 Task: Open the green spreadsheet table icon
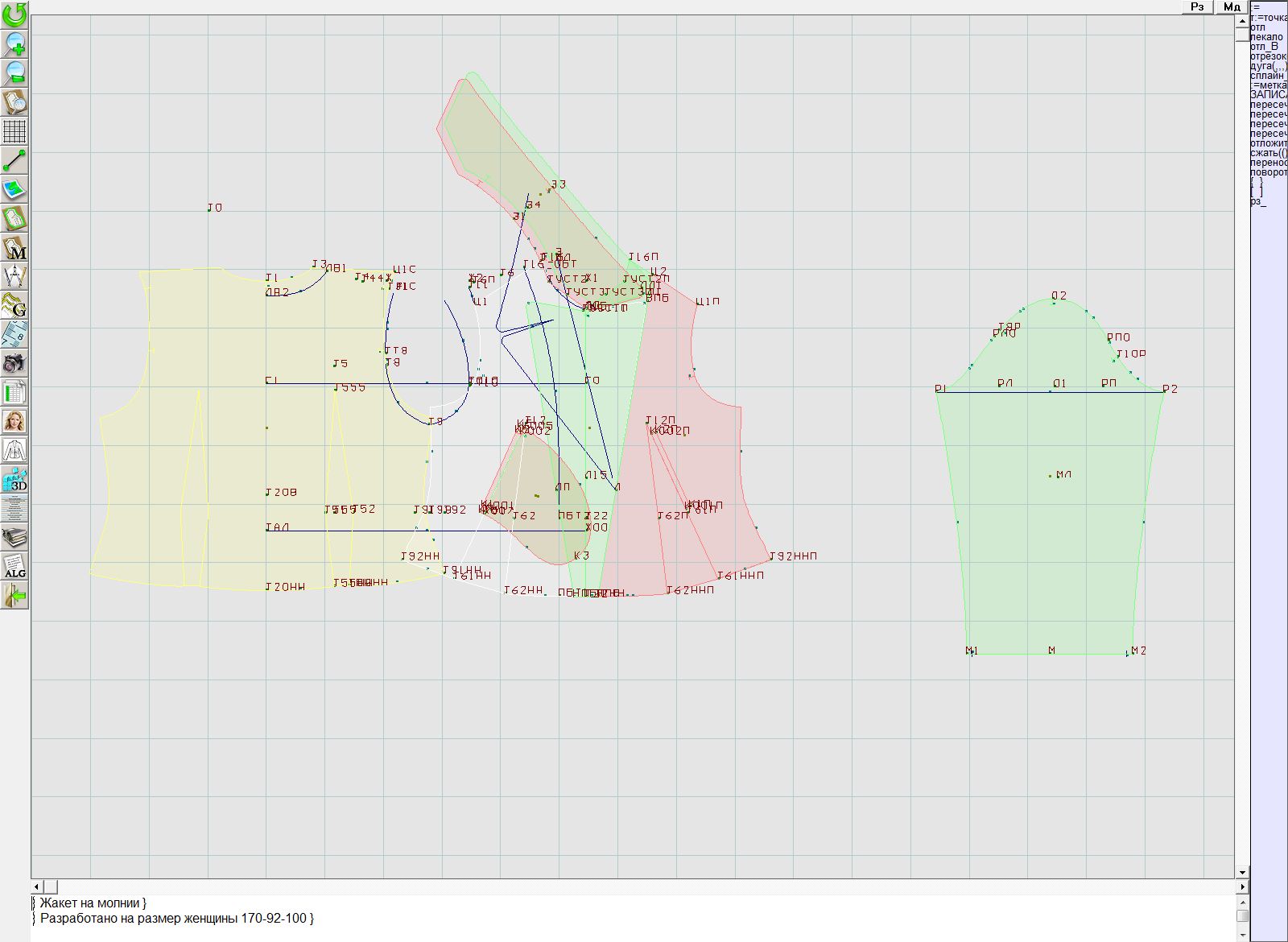pyautogui.click(x=14, y=392)
